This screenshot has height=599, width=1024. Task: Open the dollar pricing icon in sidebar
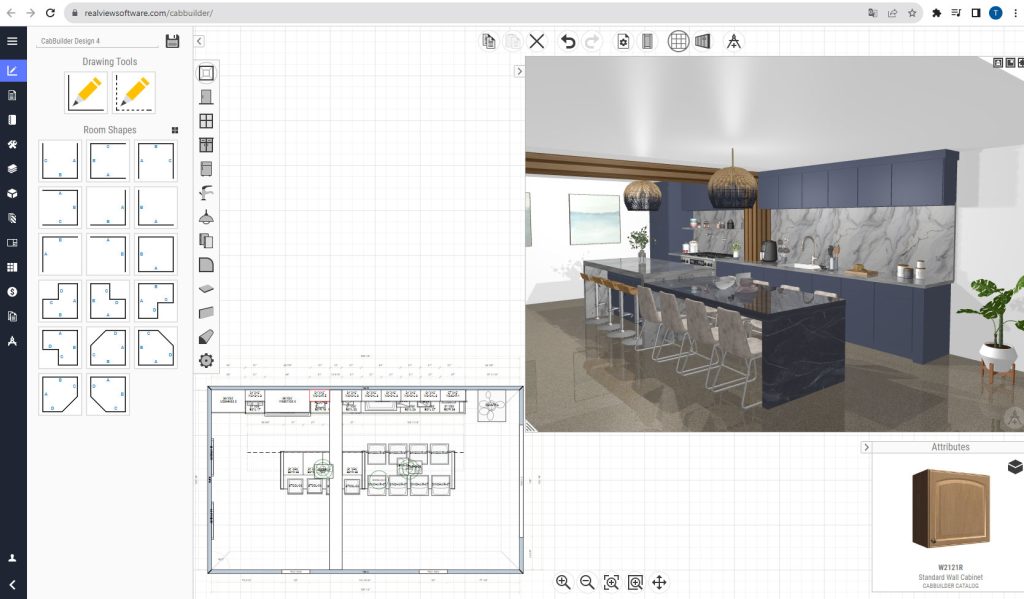(12, 291)
